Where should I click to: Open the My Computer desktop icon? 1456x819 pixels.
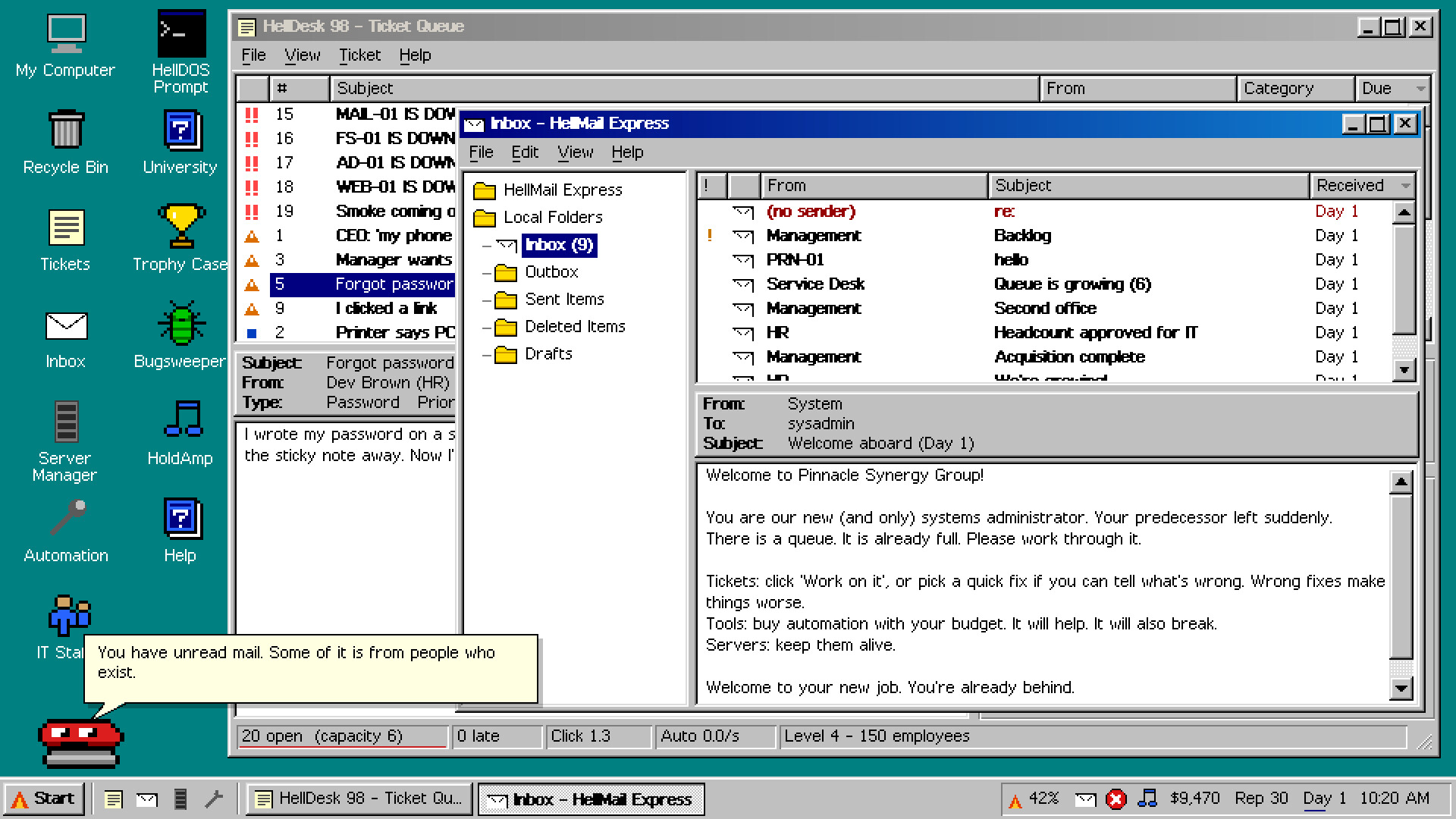[65, 45]
